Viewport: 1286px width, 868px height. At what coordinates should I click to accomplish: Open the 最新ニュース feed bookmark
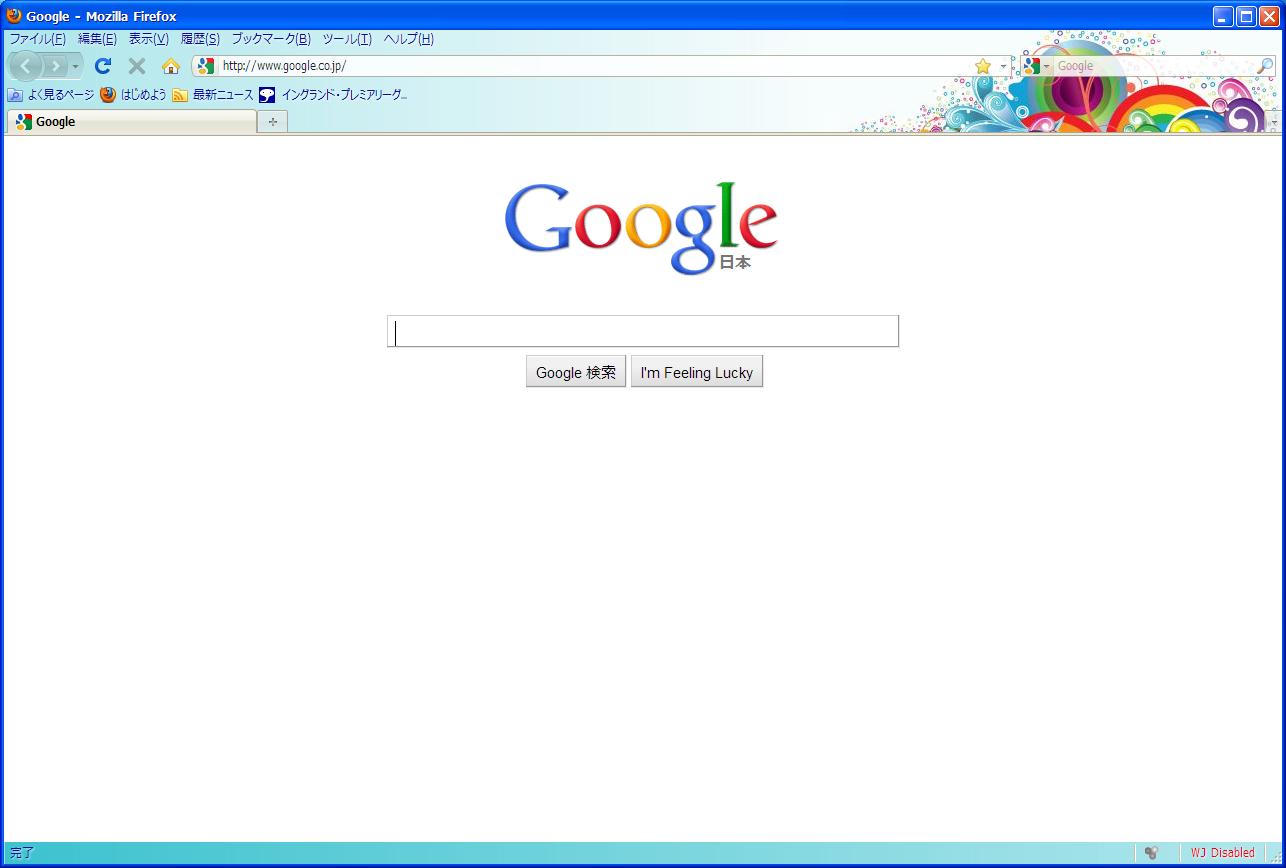[x=213, y=95]
